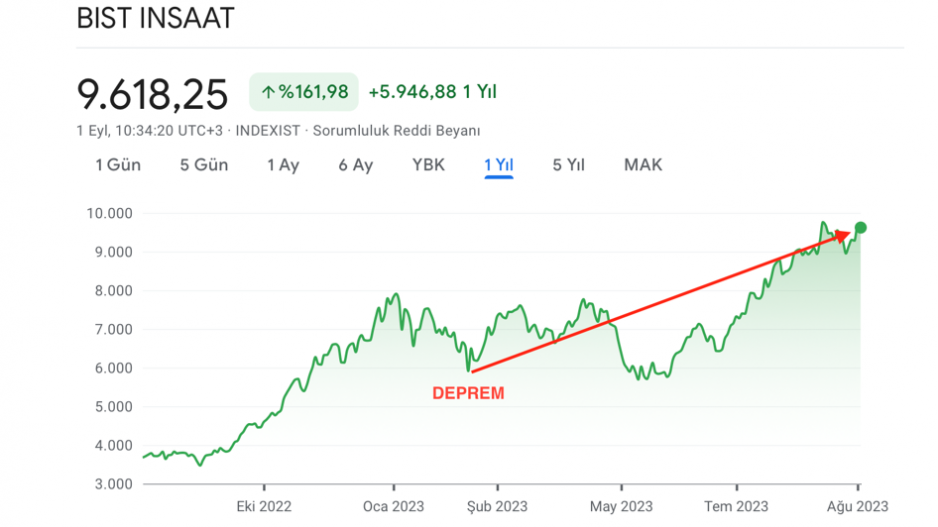Select the 5 Gün range tab
Screen dimensions: 938x527
[x=204, y=165]
